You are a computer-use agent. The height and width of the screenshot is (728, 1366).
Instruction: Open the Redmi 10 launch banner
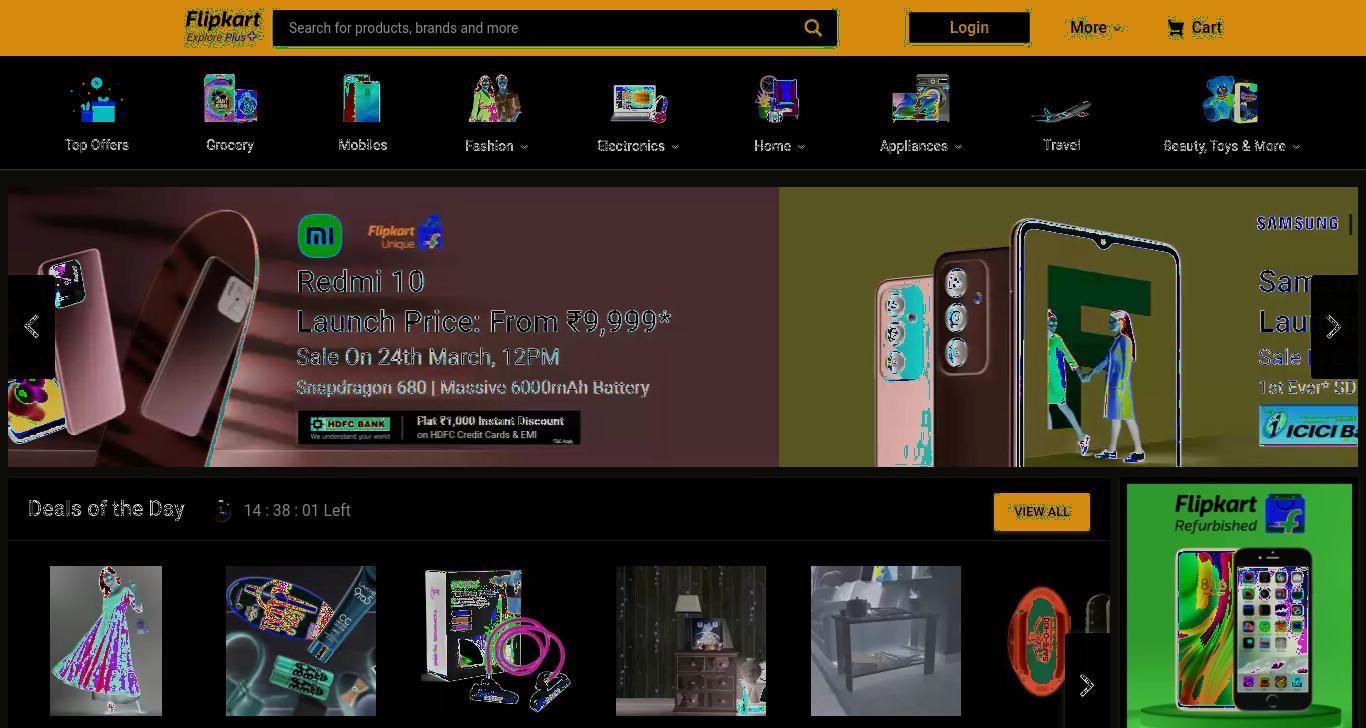[393, 327]
